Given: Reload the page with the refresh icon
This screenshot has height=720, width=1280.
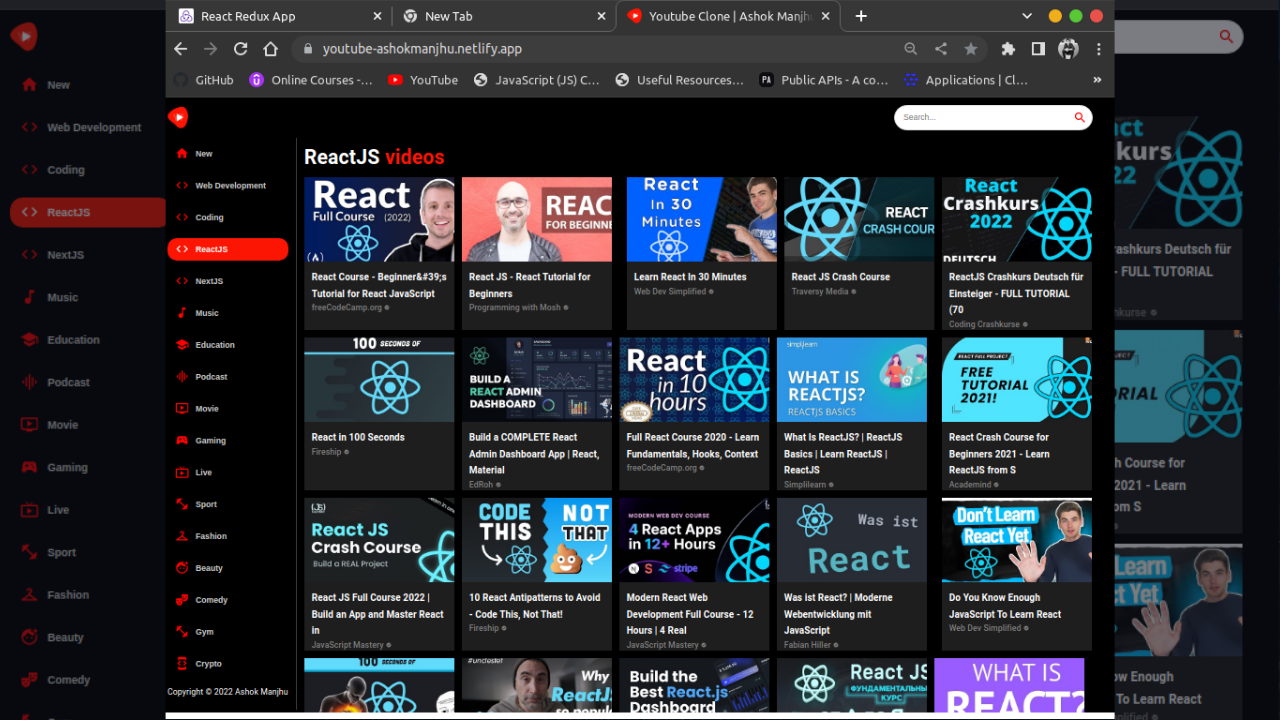Looking at the screenshot, I should (240, 49).
